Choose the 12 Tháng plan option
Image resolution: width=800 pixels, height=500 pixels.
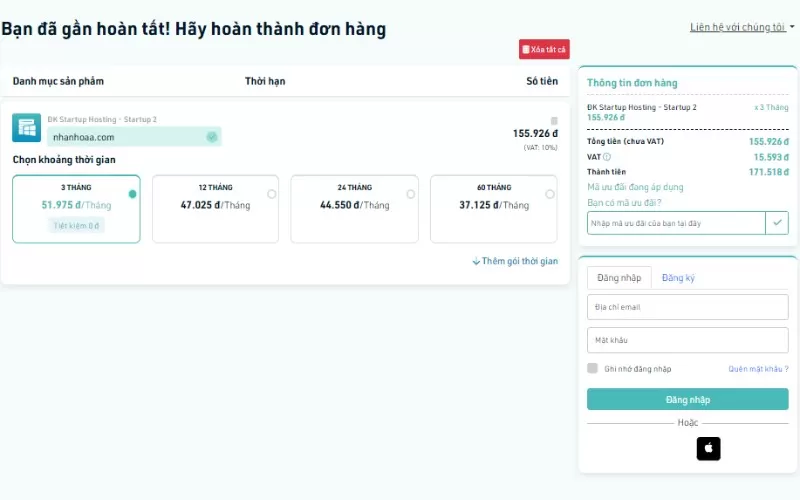tap(271, 194)
